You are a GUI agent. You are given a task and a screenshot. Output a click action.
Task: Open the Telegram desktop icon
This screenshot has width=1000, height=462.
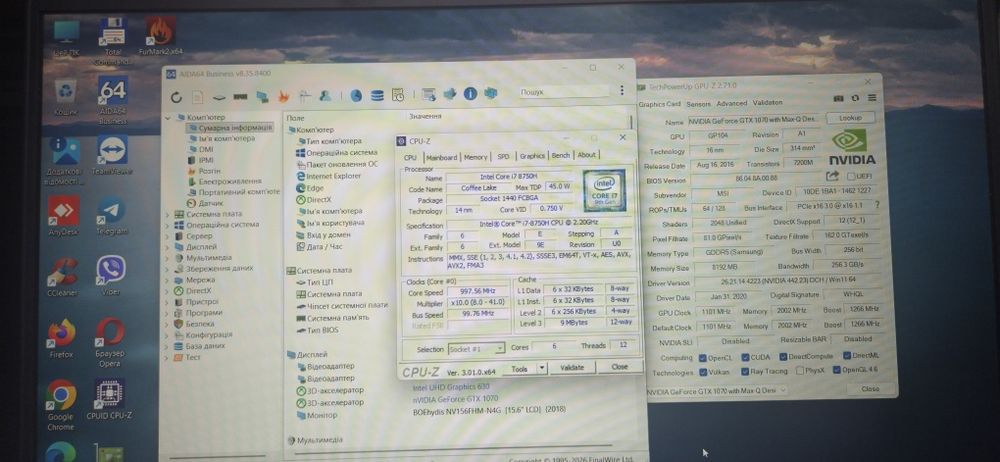coord(112,216)
